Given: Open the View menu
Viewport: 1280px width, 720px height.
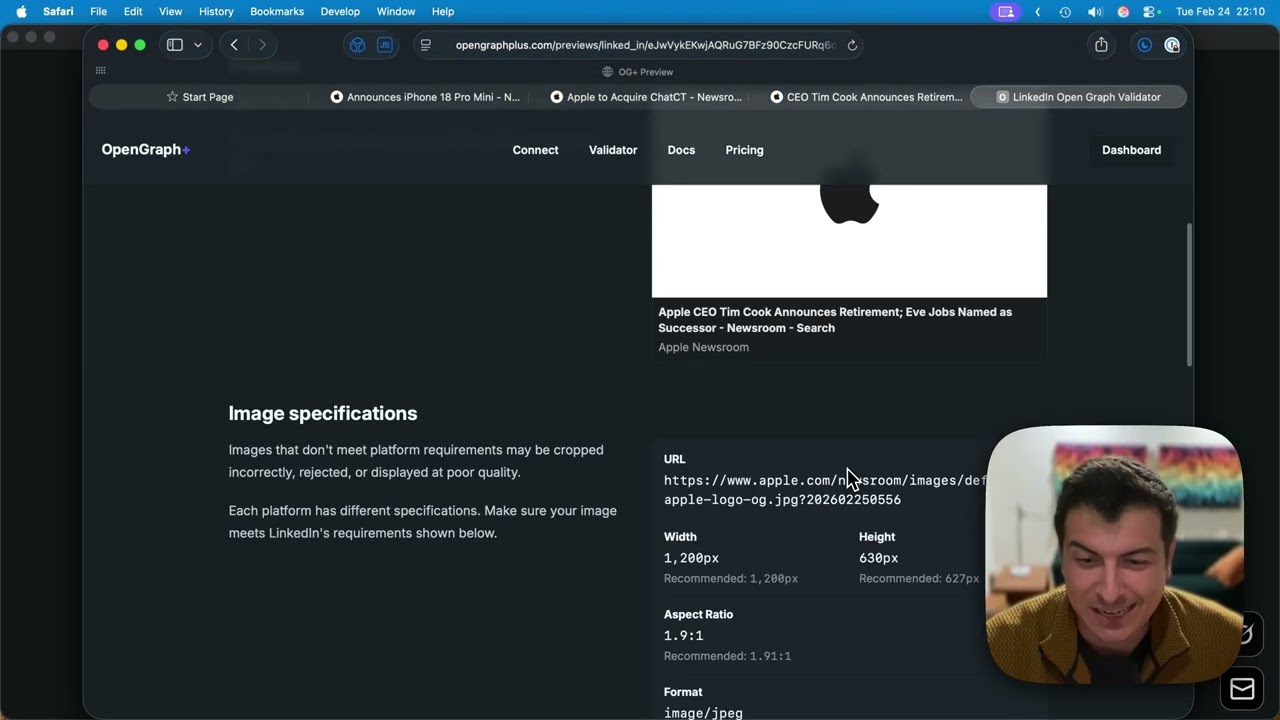Looking at the screenshot, I should point(170,12).
